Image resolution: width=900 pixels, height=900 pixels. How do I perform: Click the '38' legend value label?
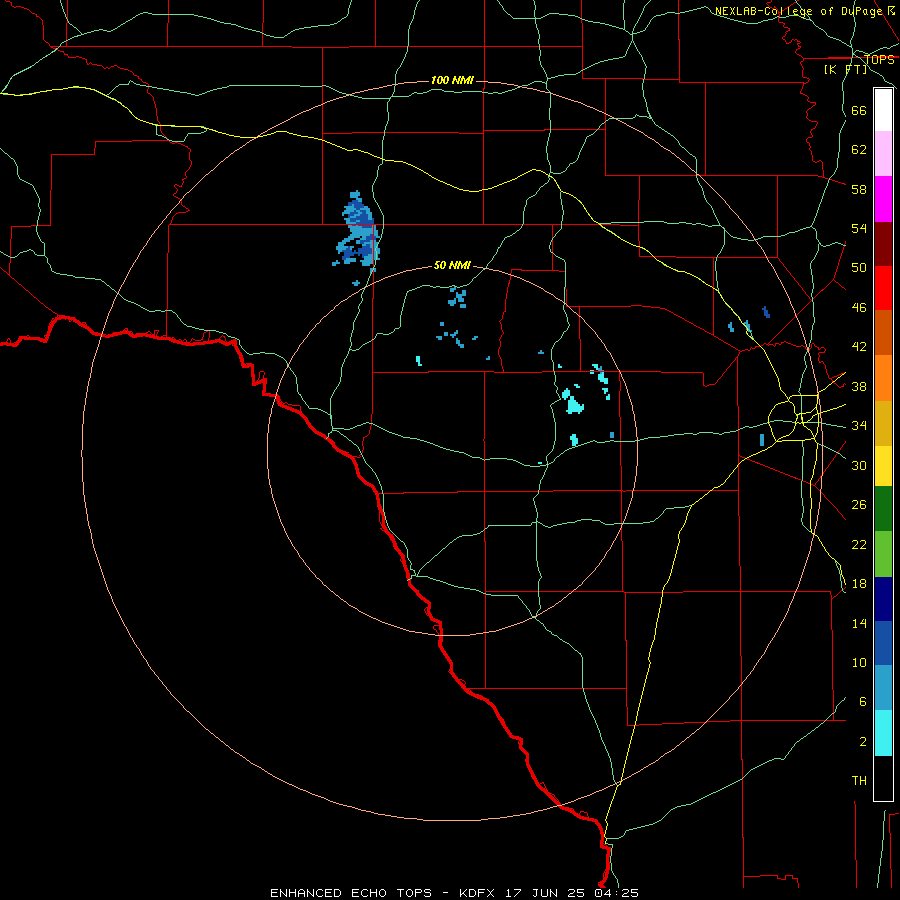pyautogui.click(x=859, y=386)
